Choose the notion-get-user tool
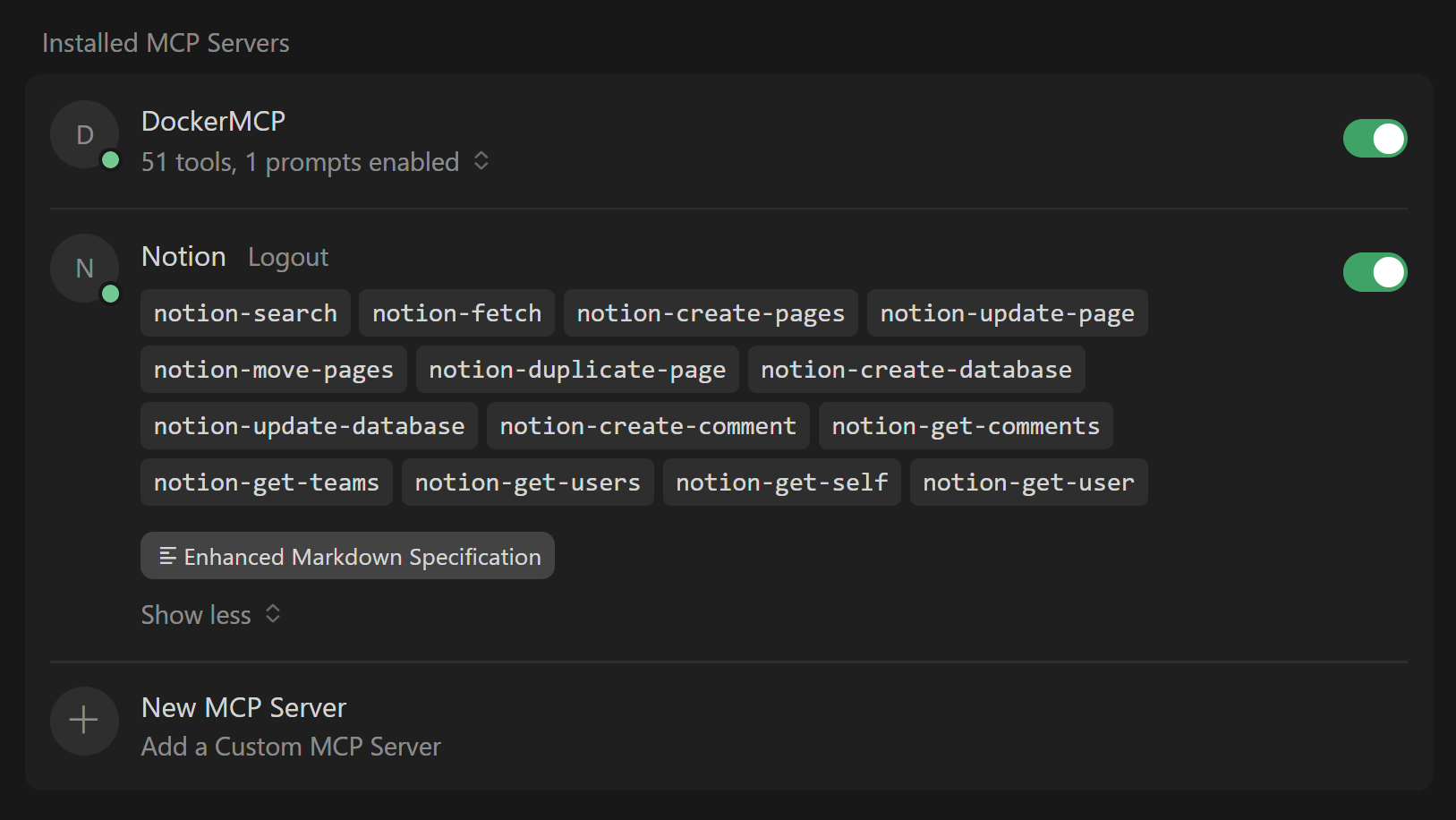 (1028, 483)
